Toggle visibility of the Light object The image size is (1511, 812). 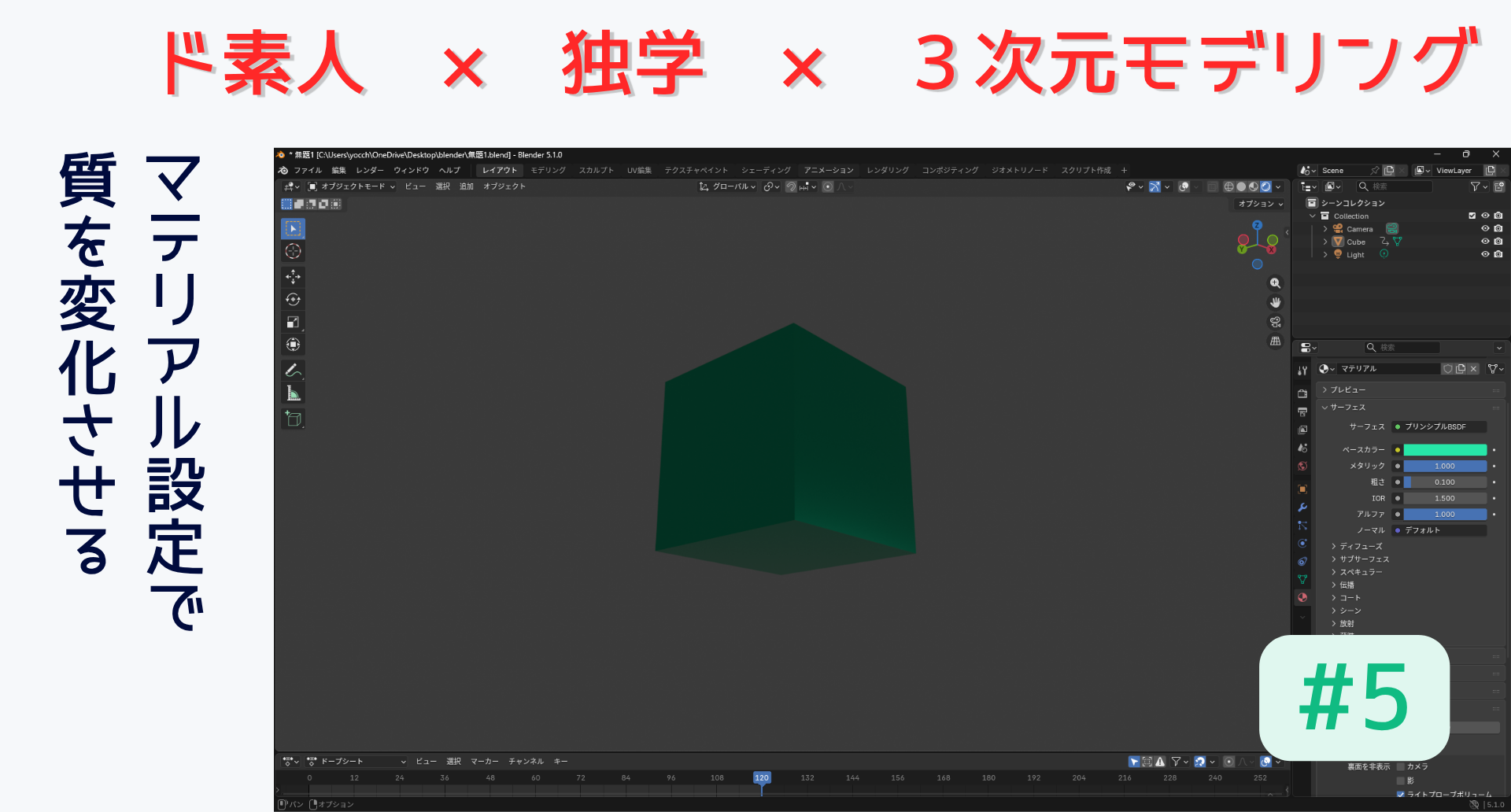[1485, 254]
